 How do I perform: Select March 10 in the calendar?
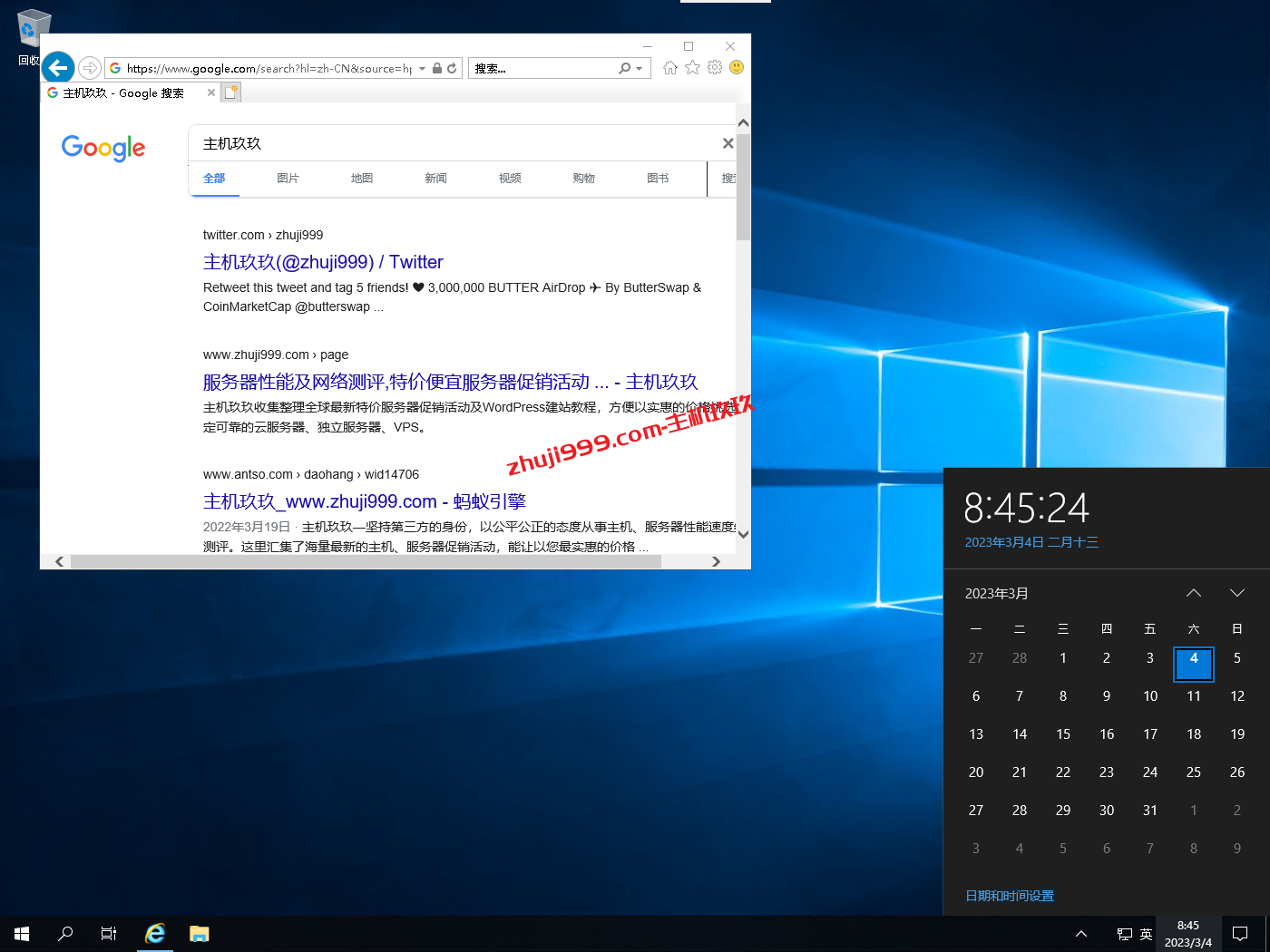coord(1150,696)
